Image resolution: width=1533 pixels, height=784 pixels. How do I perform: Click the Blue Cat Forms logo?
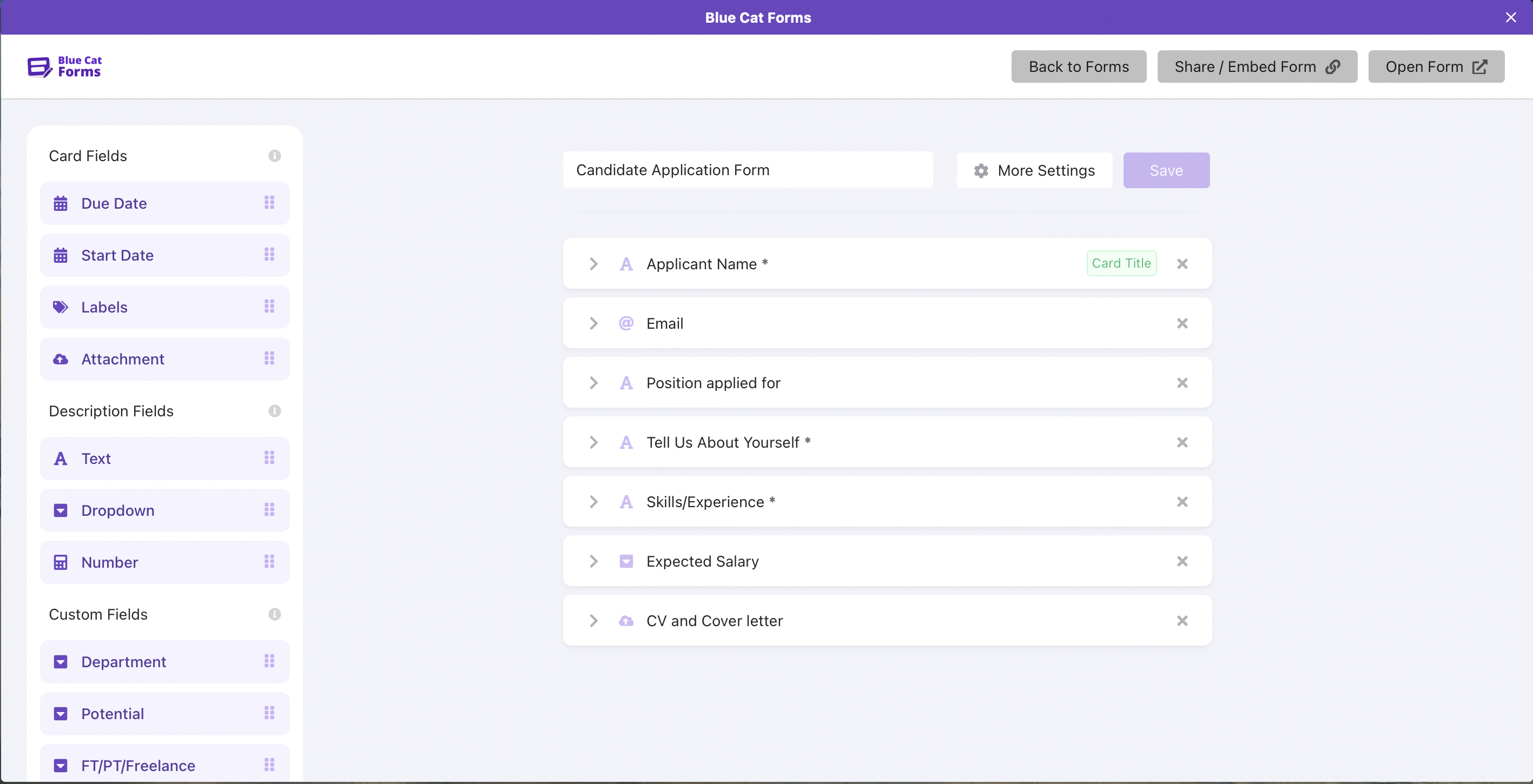(64, 67)
